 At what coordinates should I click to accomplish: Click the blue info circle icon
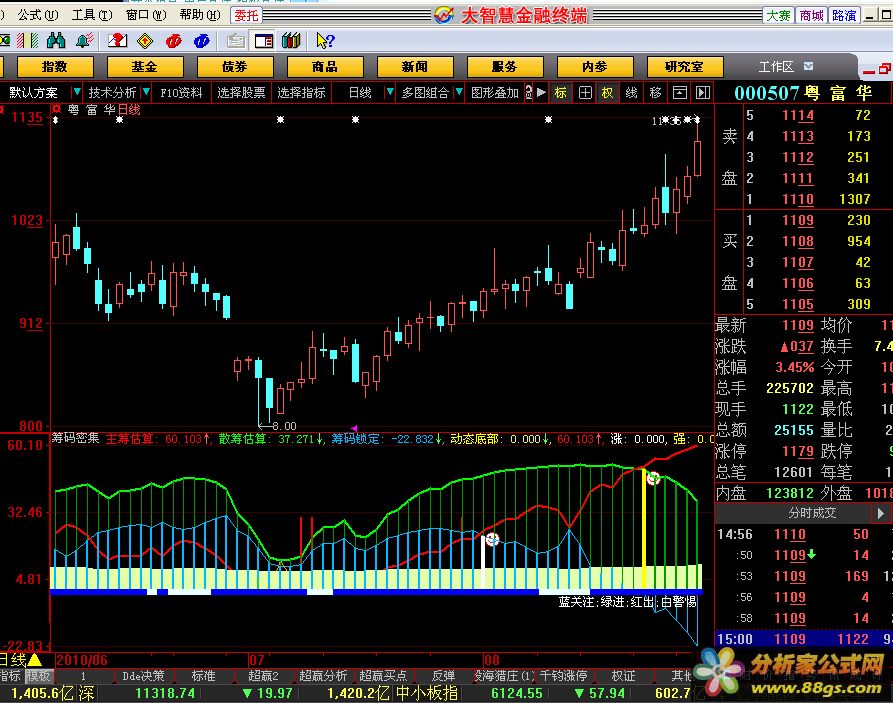pos(202,40)
